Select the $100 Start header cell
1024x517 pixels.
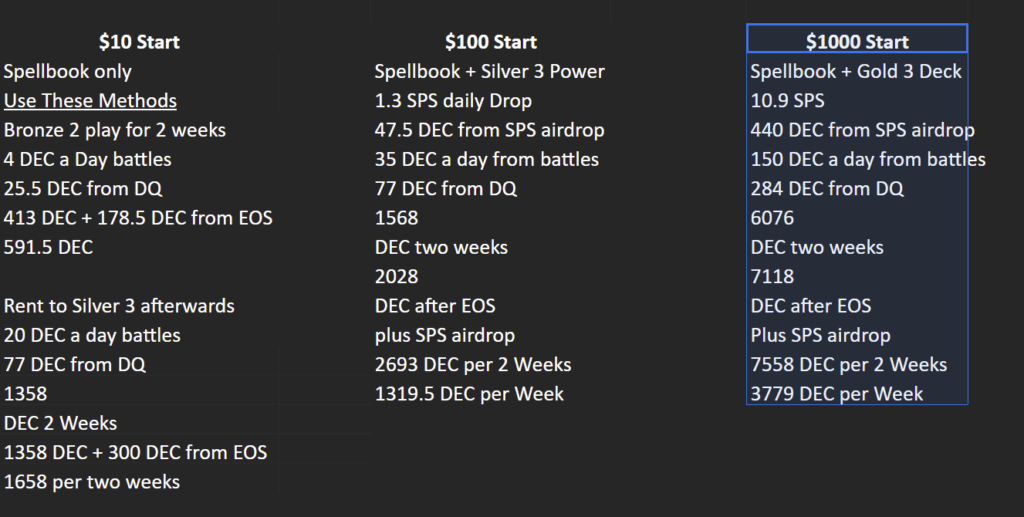click(491, 42)
